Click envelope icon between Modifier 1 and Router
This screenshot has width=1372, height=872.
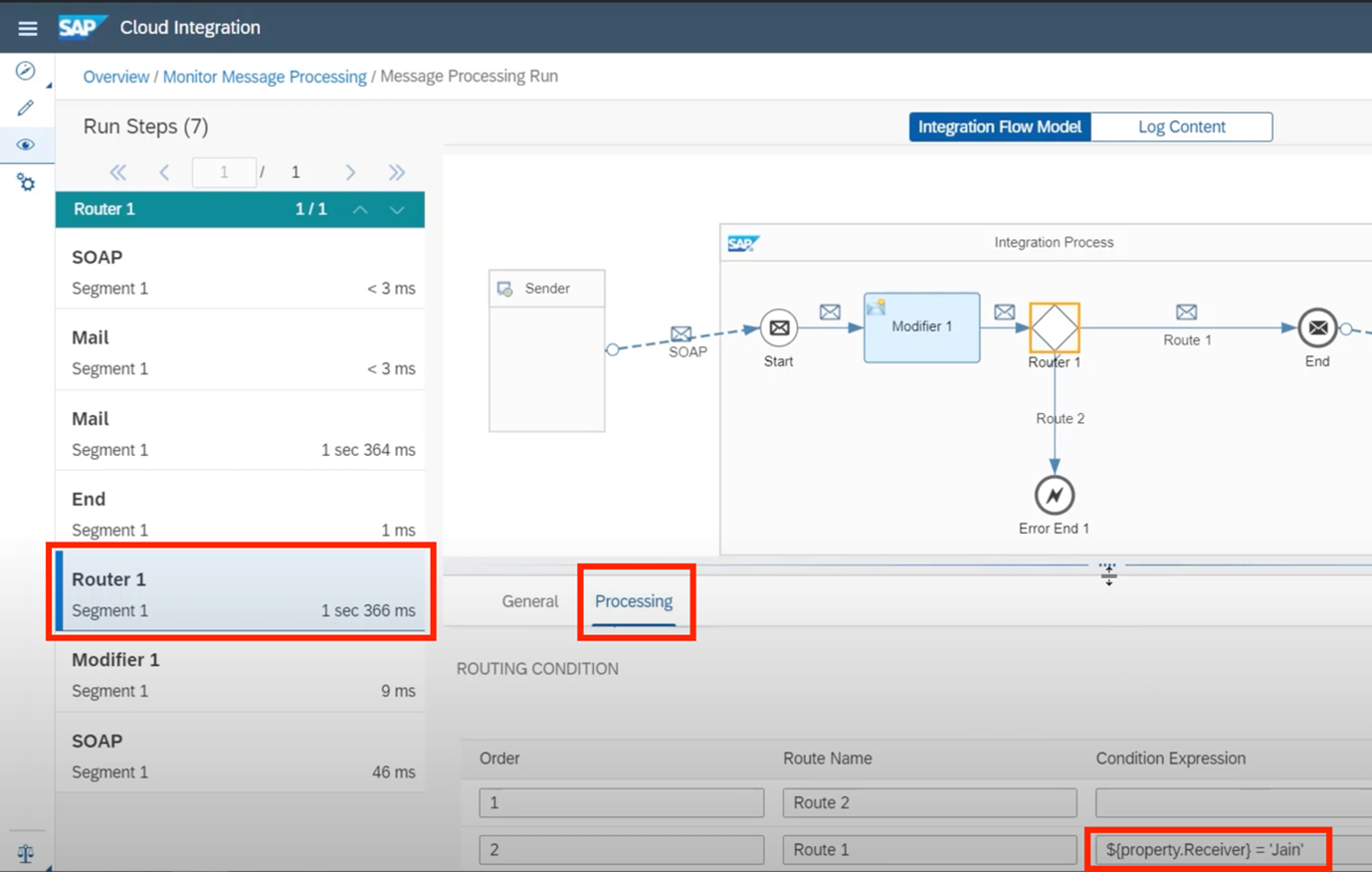(x=1005, y=313)
